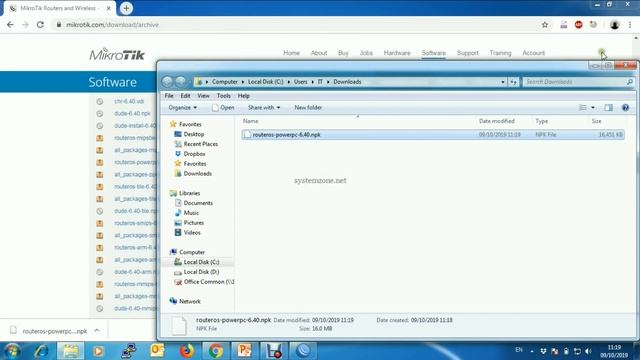The height and width of the screenshot is (360, 640).
Task: Open the Training link on MikroTik
Action: 500,53
